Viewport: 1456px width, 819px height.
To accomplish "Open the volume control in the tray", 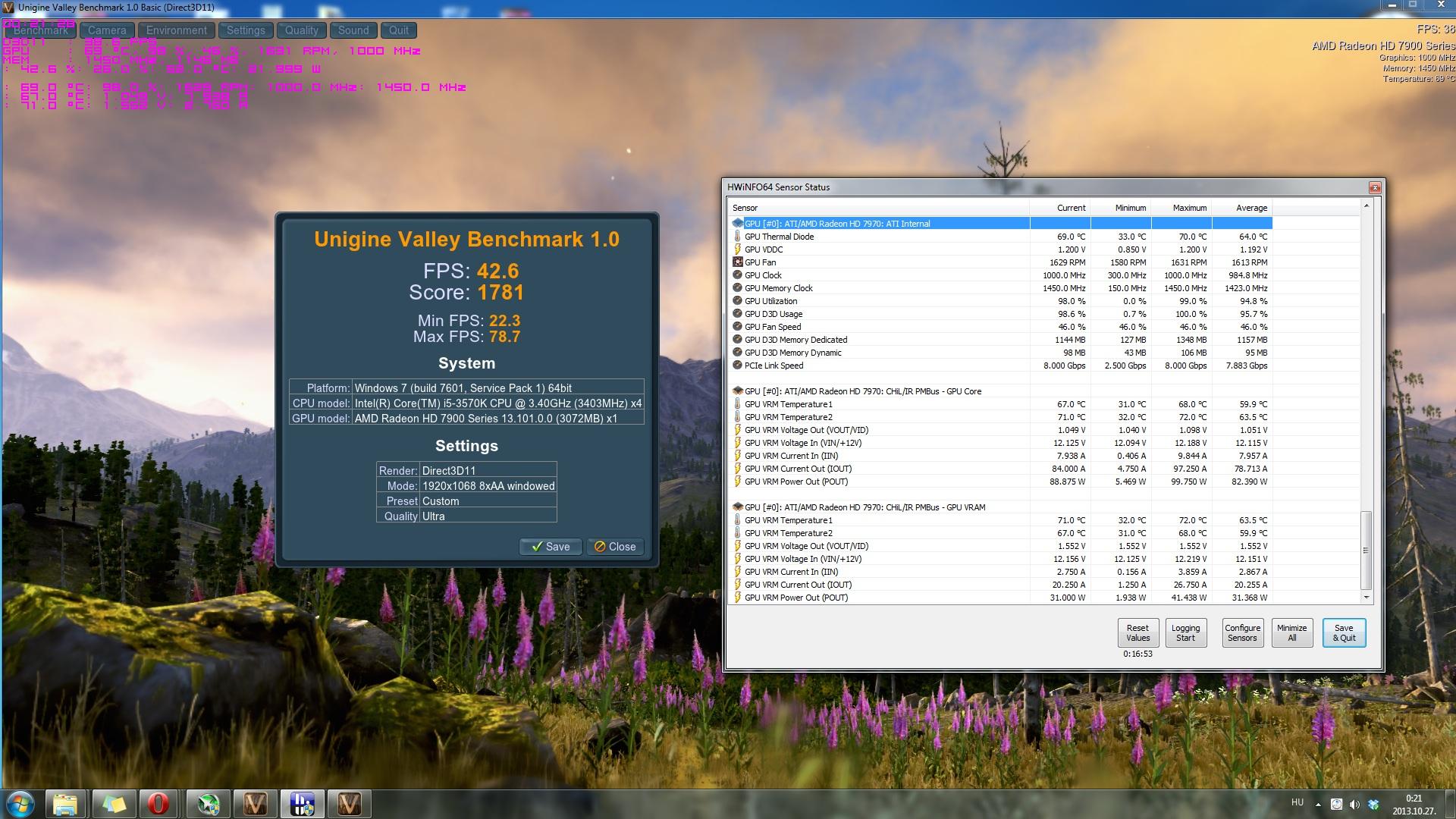I will 1354,804.
